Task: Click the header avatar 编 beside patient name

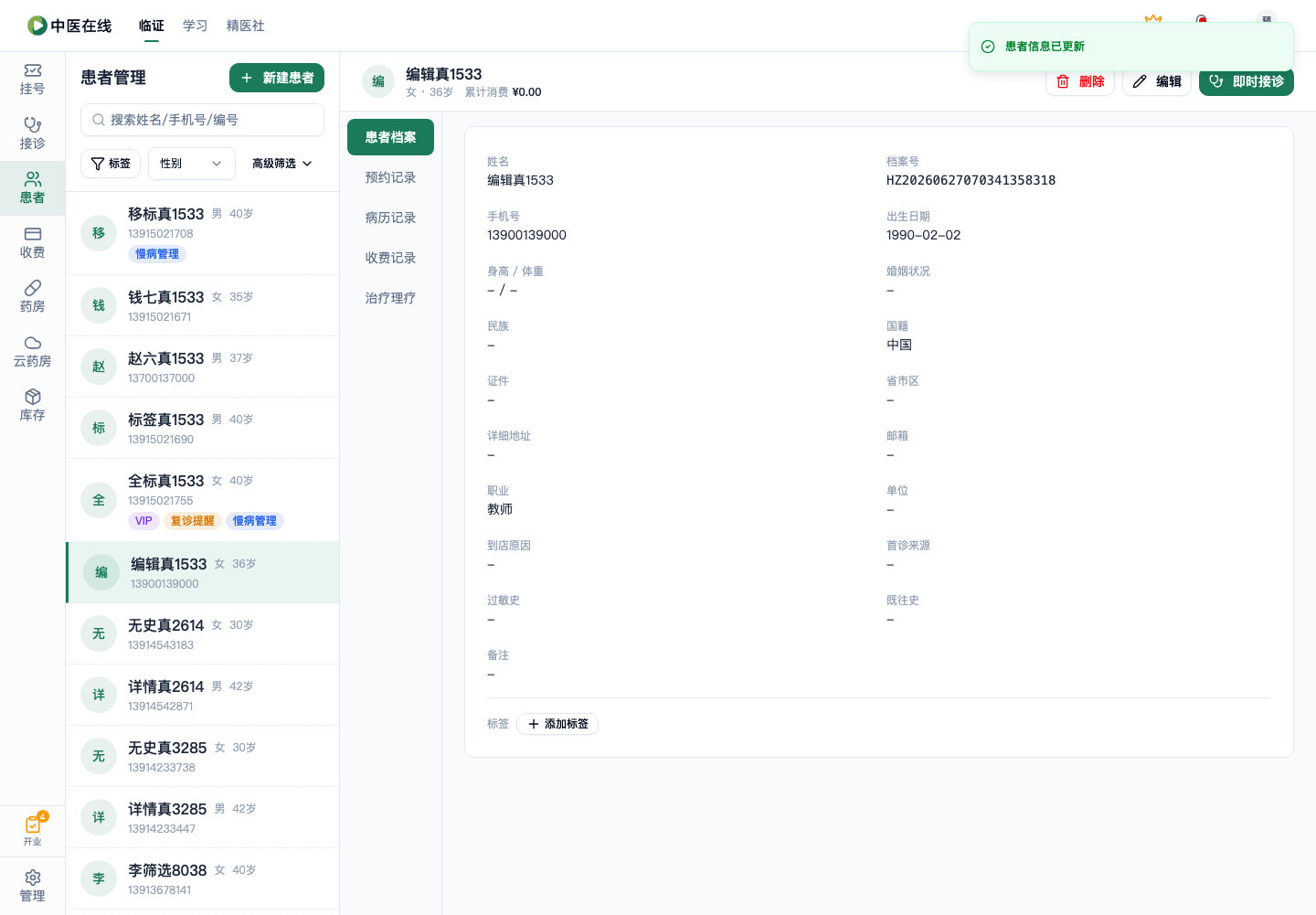Action: coord(378,81)
